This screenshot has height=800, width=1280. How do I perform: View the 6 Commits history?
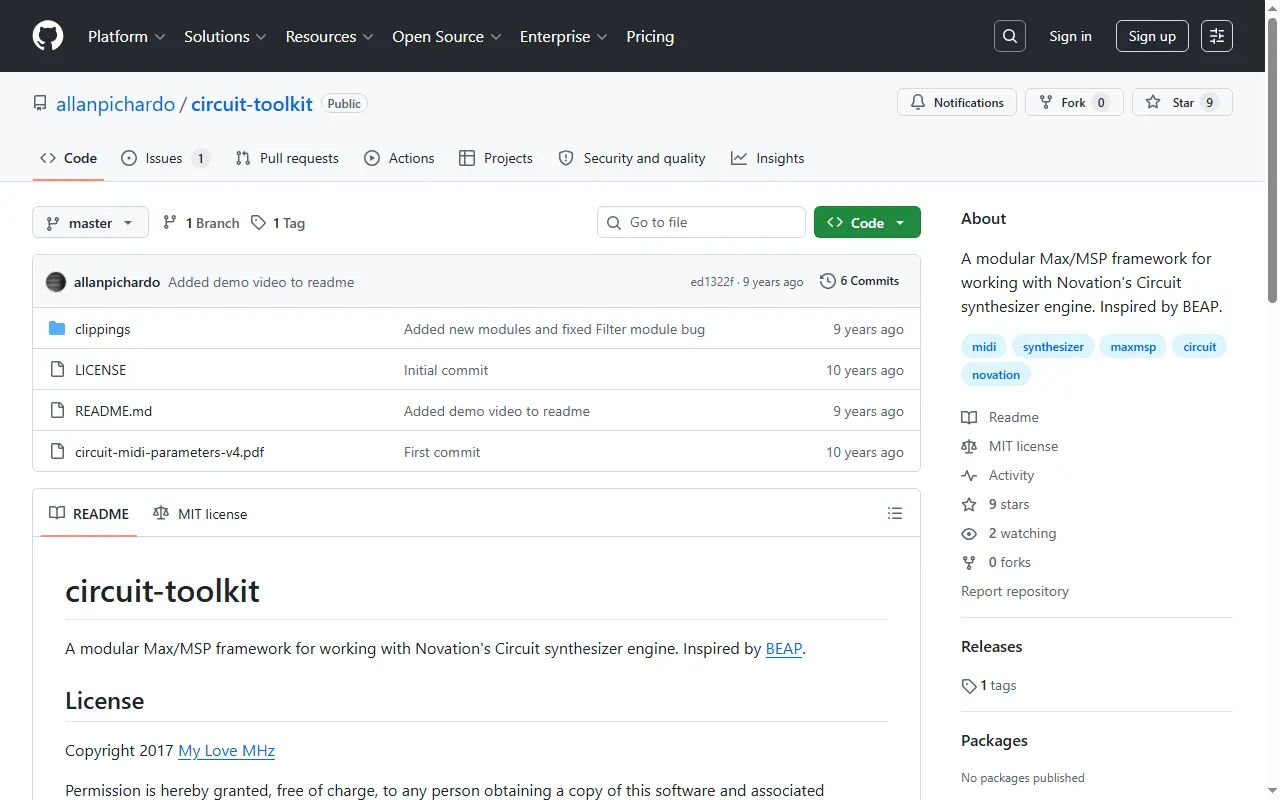[x=860, y=281]
